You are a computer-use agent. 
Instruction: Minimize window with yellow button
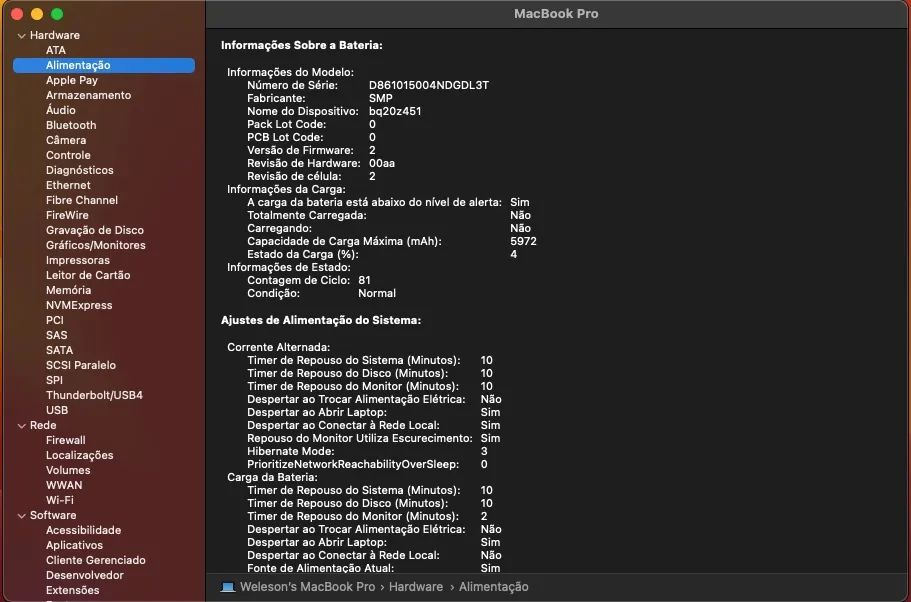[x=37, y=14]
